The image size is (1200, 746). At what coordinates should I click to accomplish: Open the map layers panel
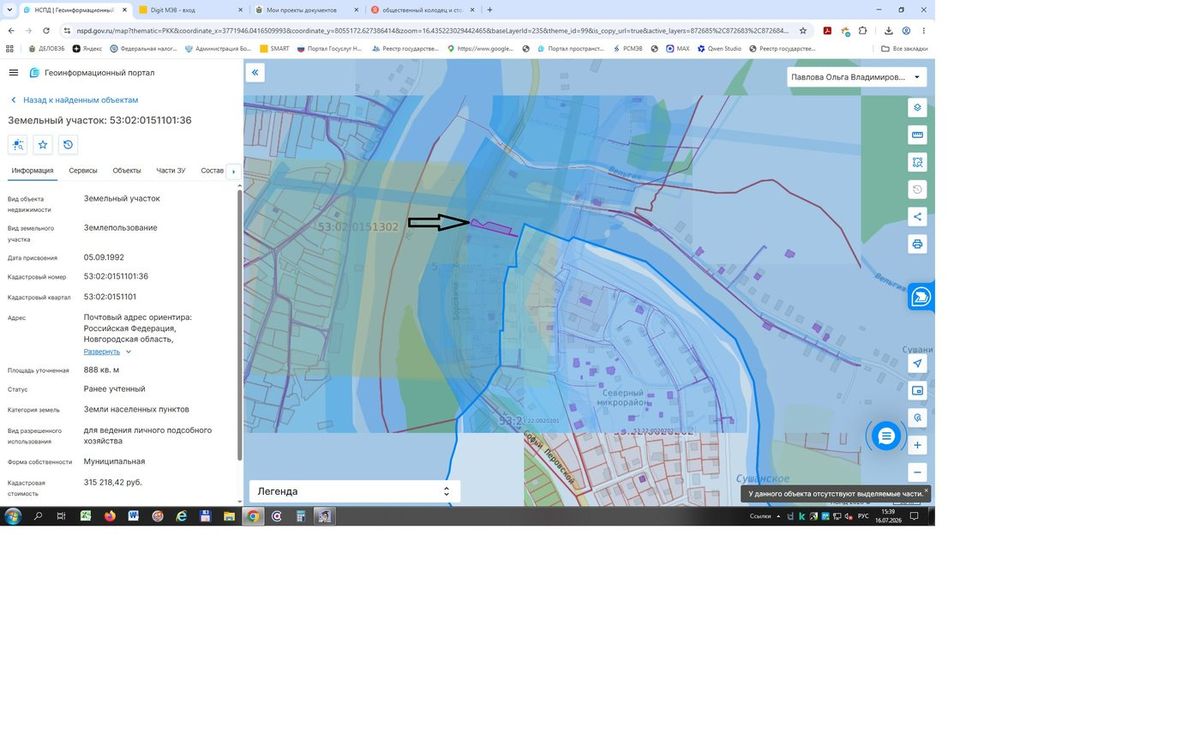coord(917,107)
